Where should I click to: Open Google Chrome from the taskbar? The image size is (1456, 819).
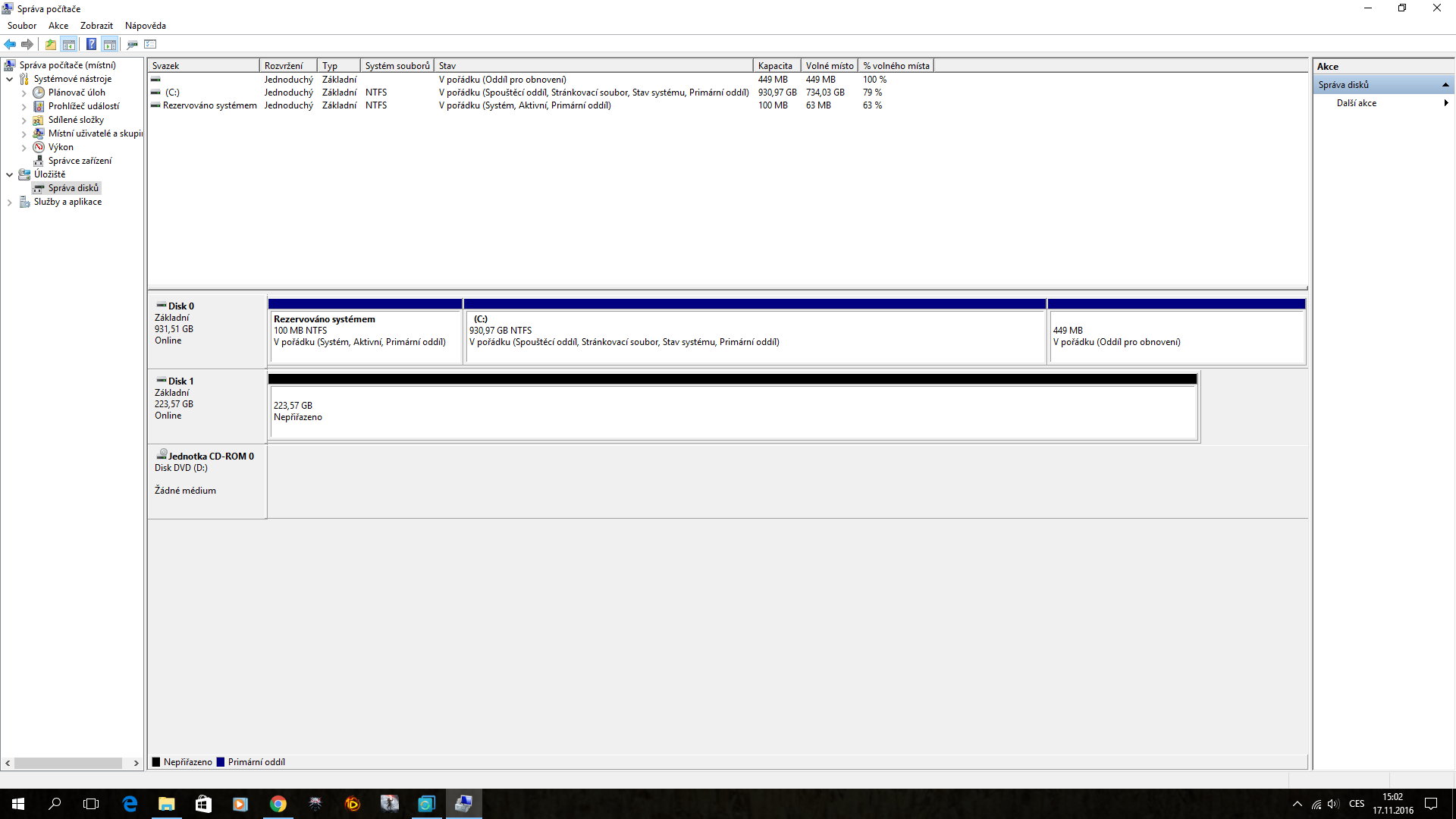coord(278,804)
